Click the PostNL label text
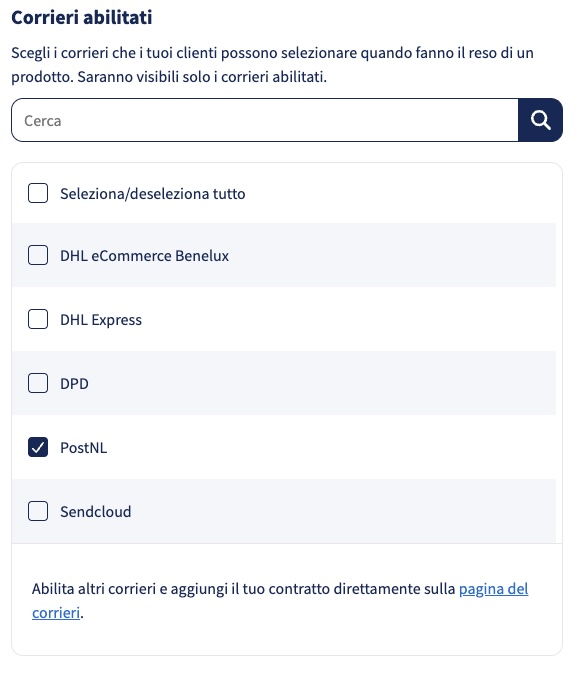Screen dimensions: 578x682 pyautogui.click(x=84, y=448)
